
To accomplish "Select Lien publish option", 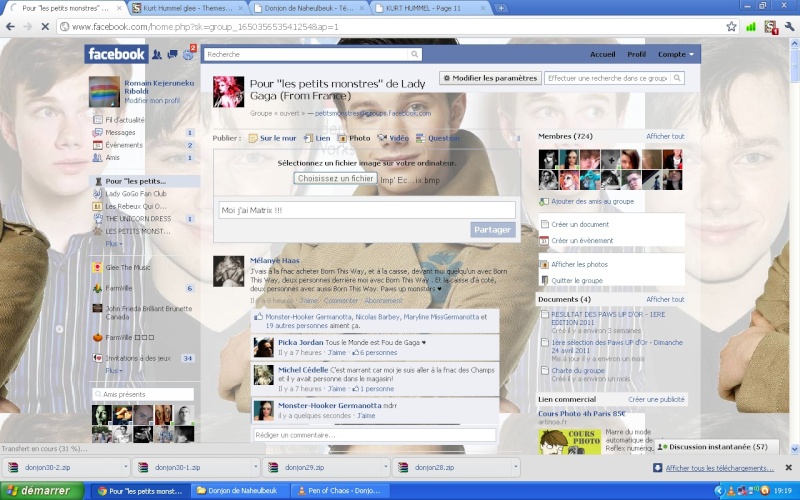I will (x=317, y=138).
